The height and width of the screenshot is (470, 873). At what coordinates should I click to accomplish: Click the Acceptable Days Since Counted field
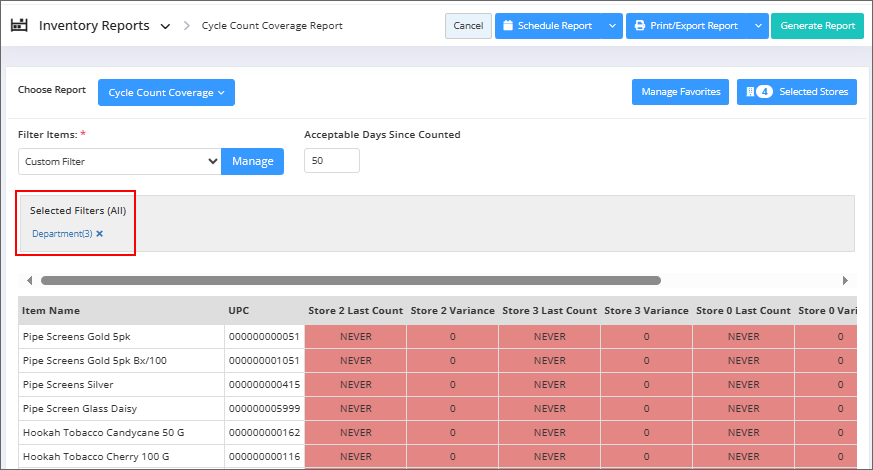coord(331,161)
